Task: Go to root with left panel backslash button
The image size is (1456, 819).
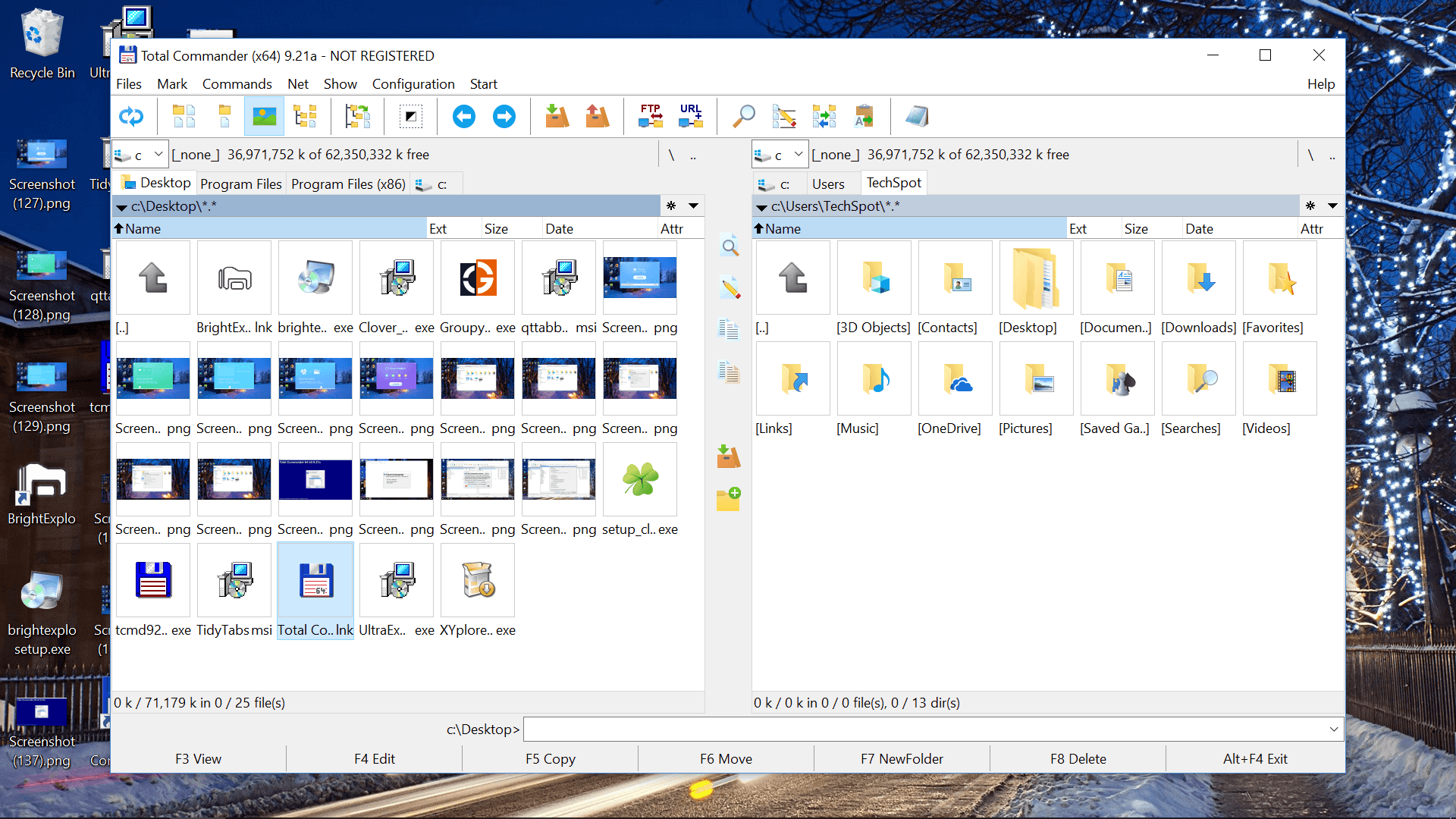Action: 671,155
